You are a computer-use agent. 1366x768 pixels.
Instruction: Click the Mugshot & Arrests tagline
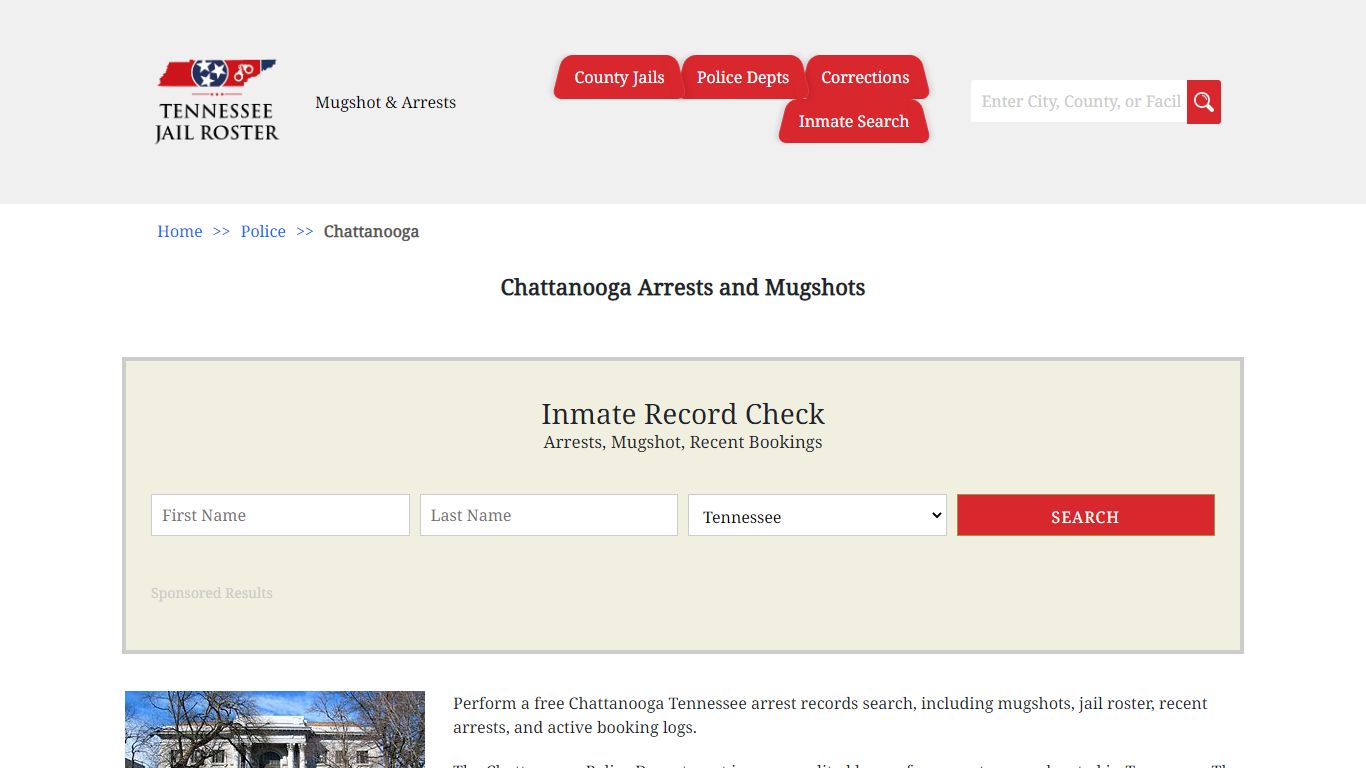(386, 102)
